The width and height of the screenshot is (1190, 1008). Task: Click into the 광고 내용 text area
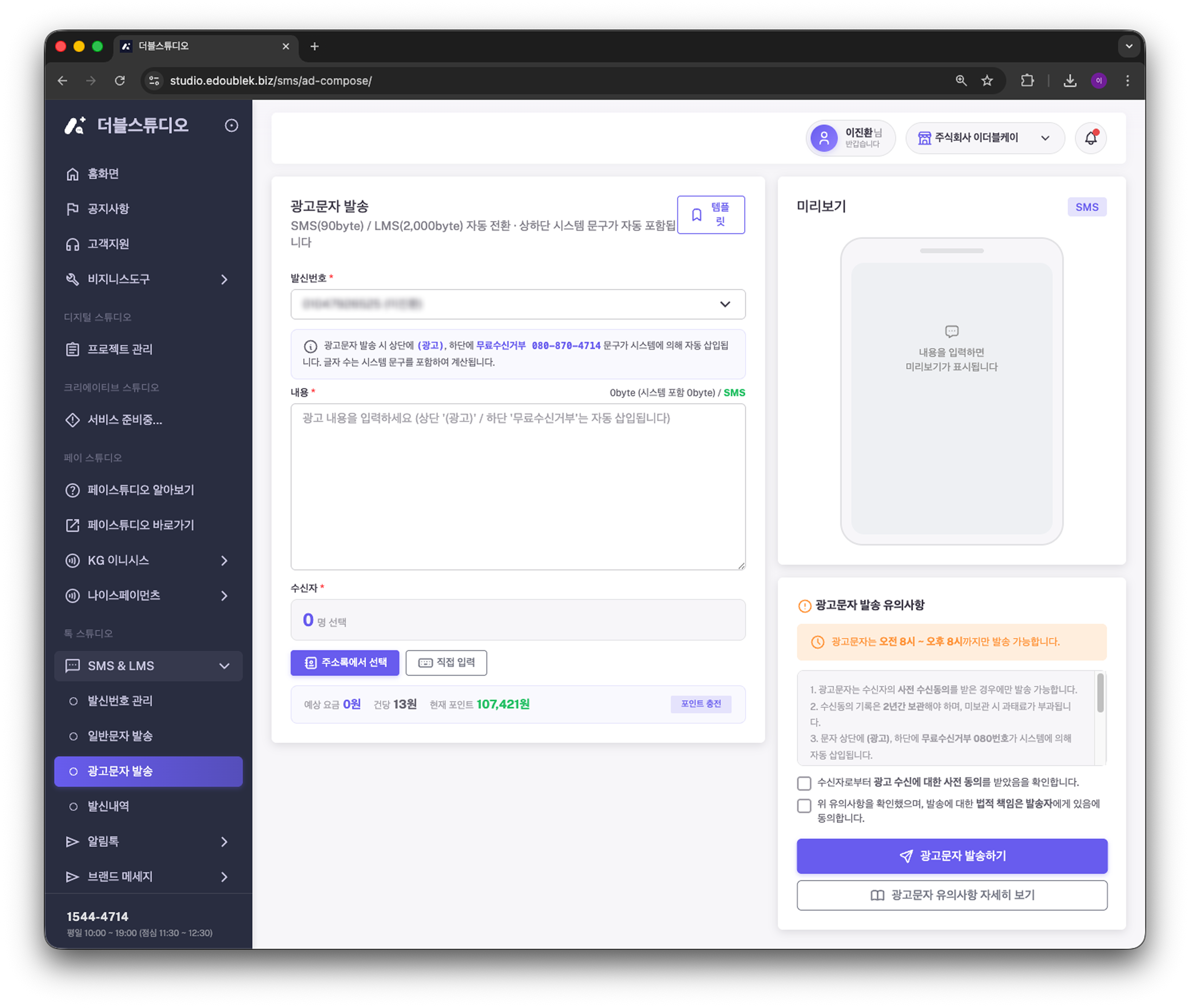coord(518,486)
